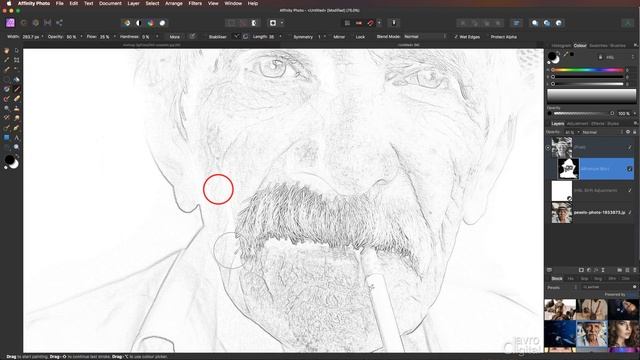Select the blue Rectangle shape tool
The width and height of the screenshot is (640, 360).
7,138
